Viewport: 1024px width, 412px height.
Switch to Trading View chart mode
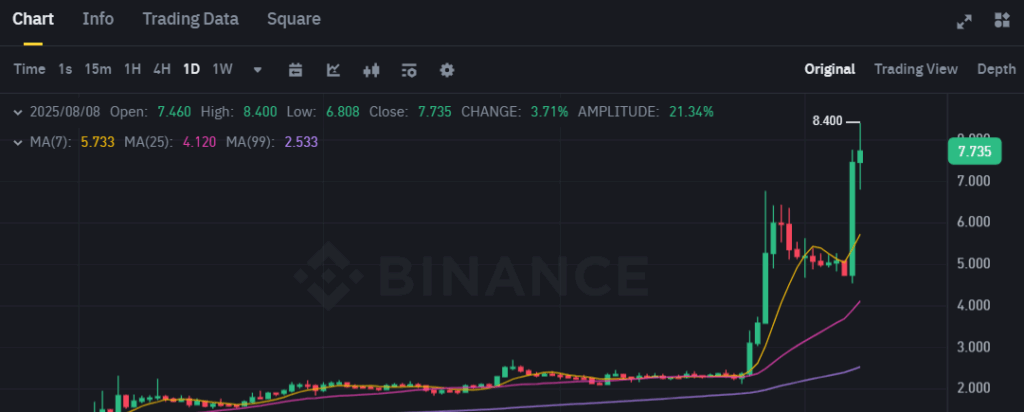915,69
